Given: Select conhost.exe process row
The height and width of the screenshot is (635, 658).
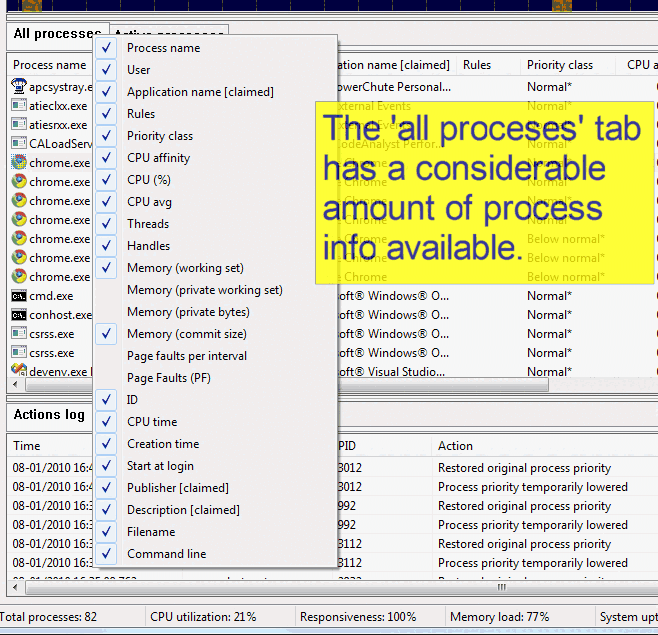Looking at the screenshot, I should coord(50,315).
